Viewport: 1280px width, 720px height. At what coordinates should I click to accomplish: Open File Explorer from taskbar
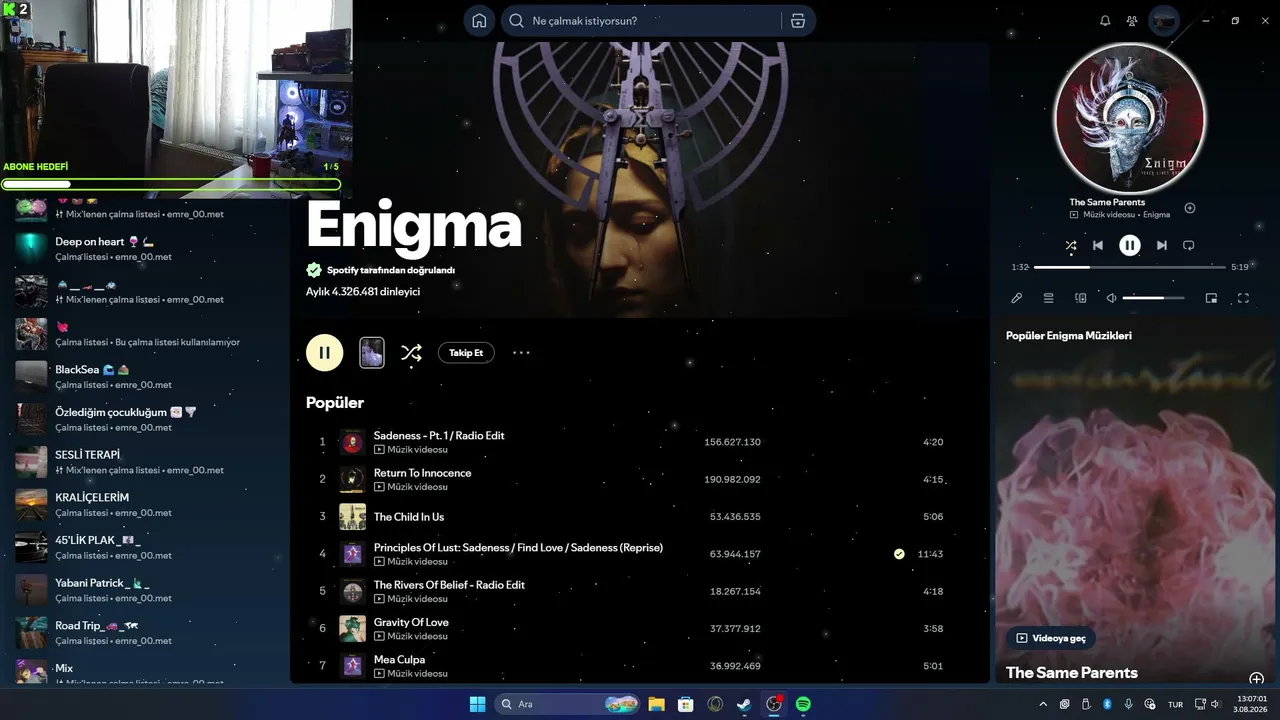[656, 704]
